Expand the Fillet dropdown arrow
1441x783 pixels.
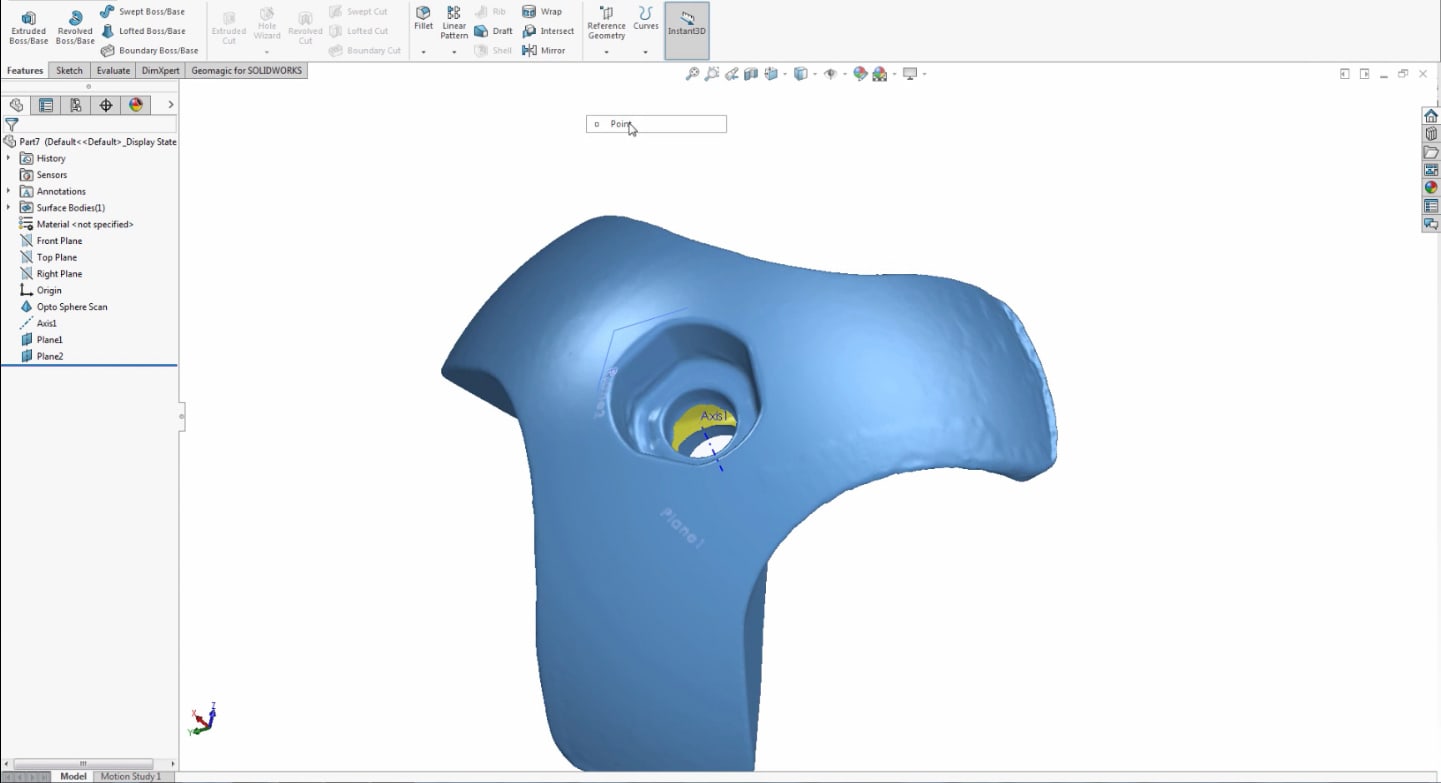pos(424,52)
